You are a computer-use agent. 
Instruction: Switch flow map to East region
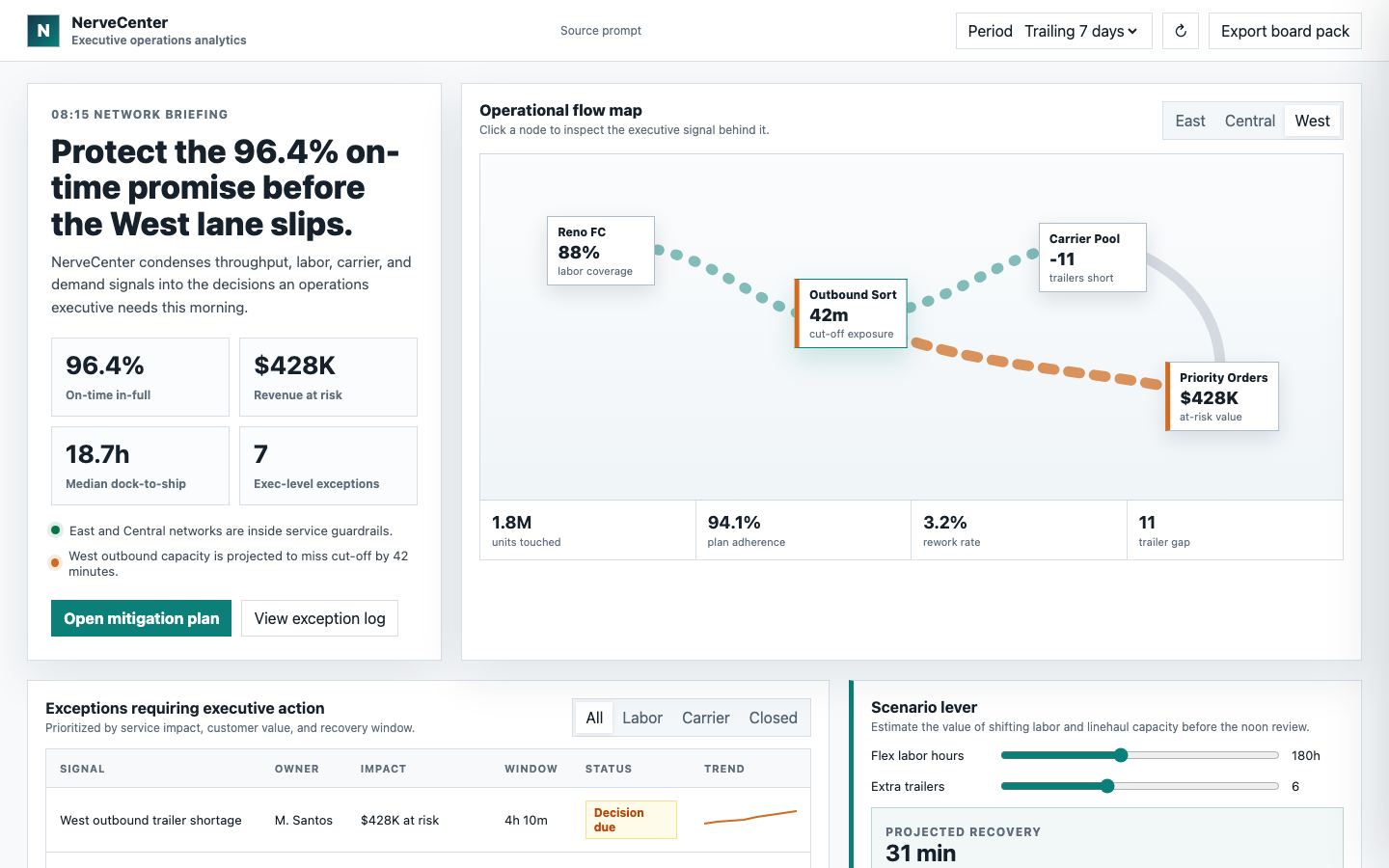tap(1190, 121)
